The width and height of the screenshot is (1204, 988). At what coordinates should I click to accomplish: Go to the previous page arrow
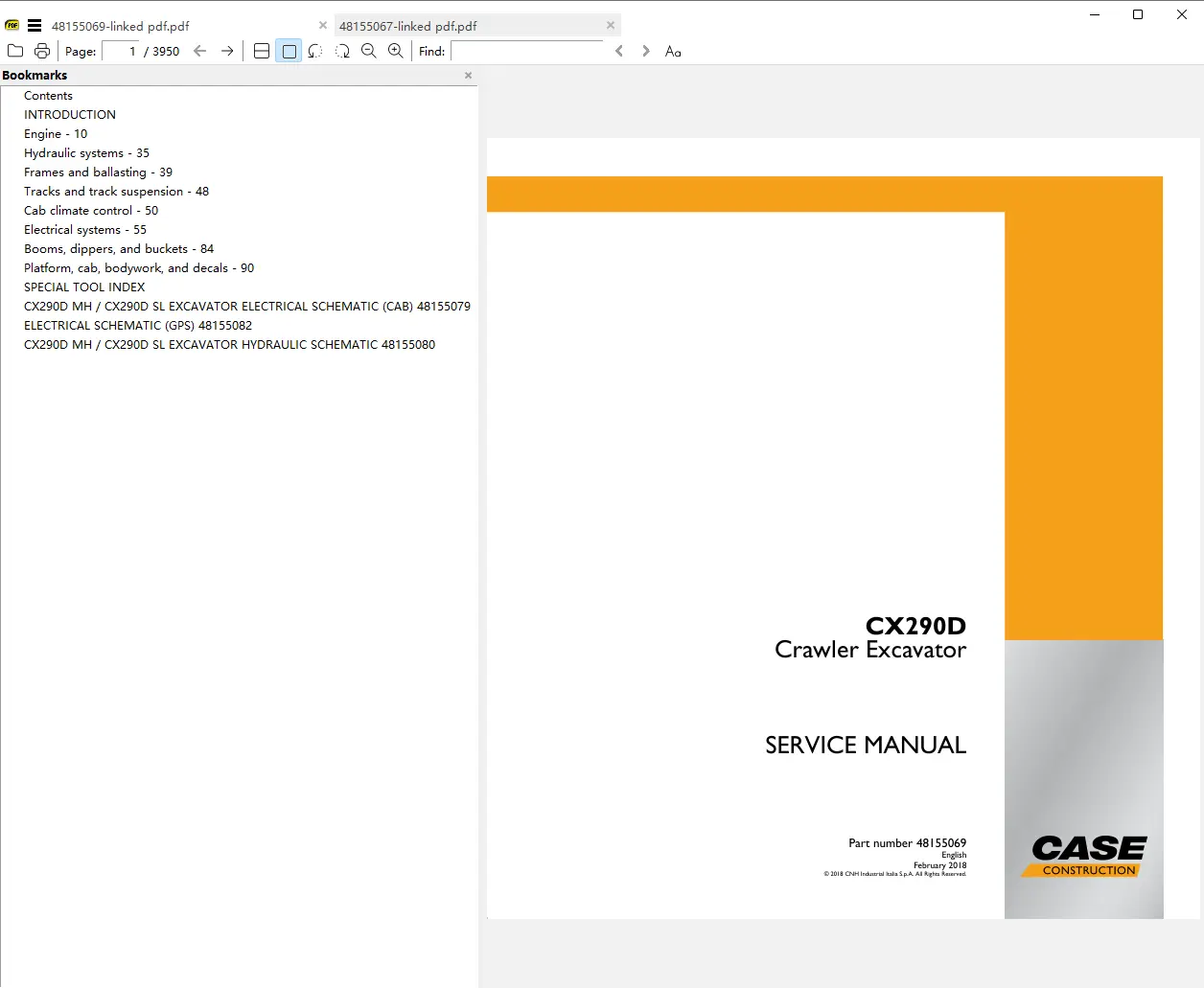(x=199, y=51)
